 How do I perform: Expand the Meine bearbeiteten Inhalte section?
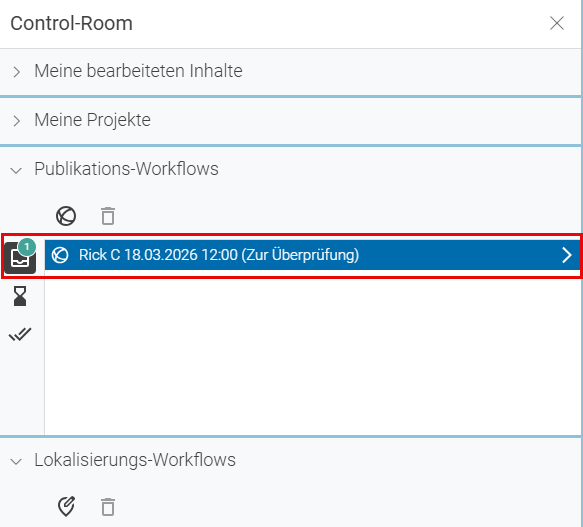tap(16, 72)
